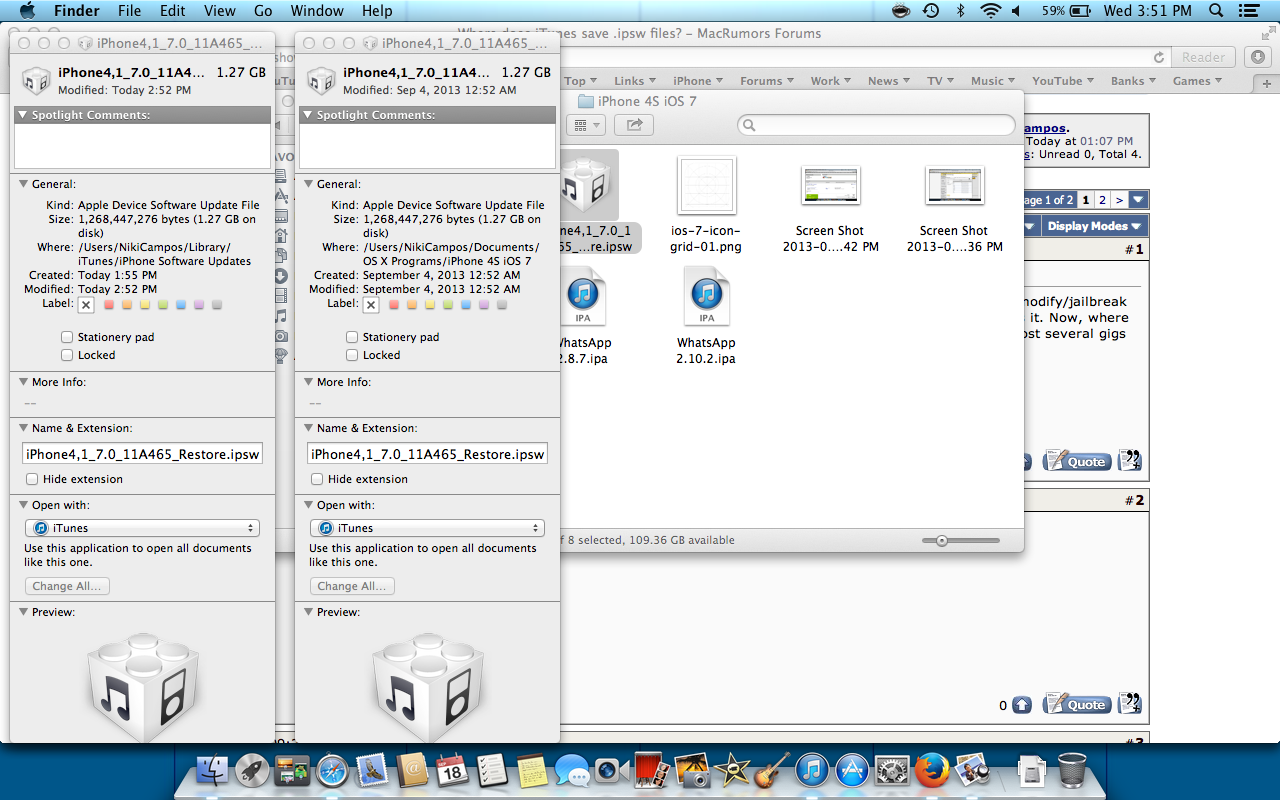Check Stationery pad in Today 2:52 PM Info window
Image resolution: width=1280 pixels, height=800 pixels.
[67, 337]
